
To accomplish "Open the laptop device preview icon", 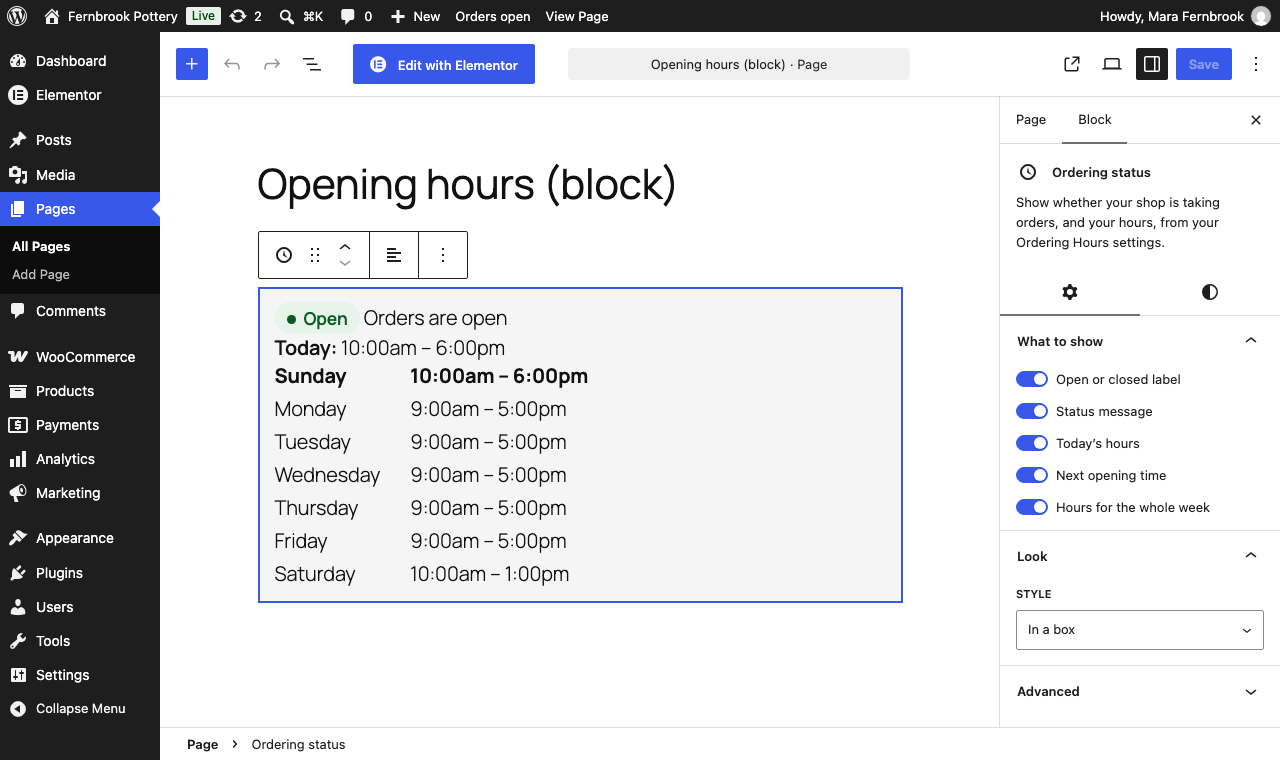I will coord(1112,64).
